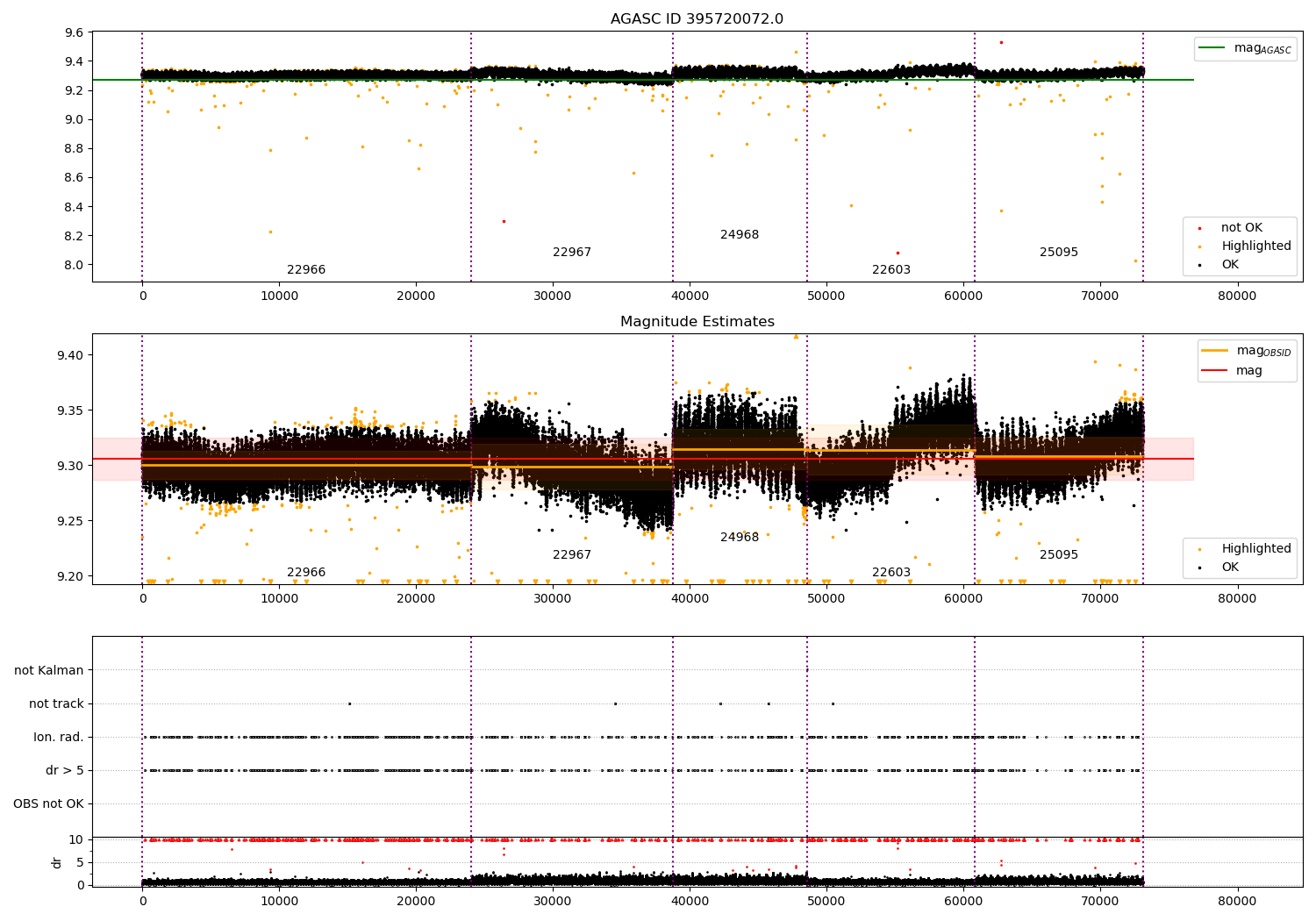Click y-axis tick 8.4 in top panel
Screen dimensions: 1316x921
point(75,208)
